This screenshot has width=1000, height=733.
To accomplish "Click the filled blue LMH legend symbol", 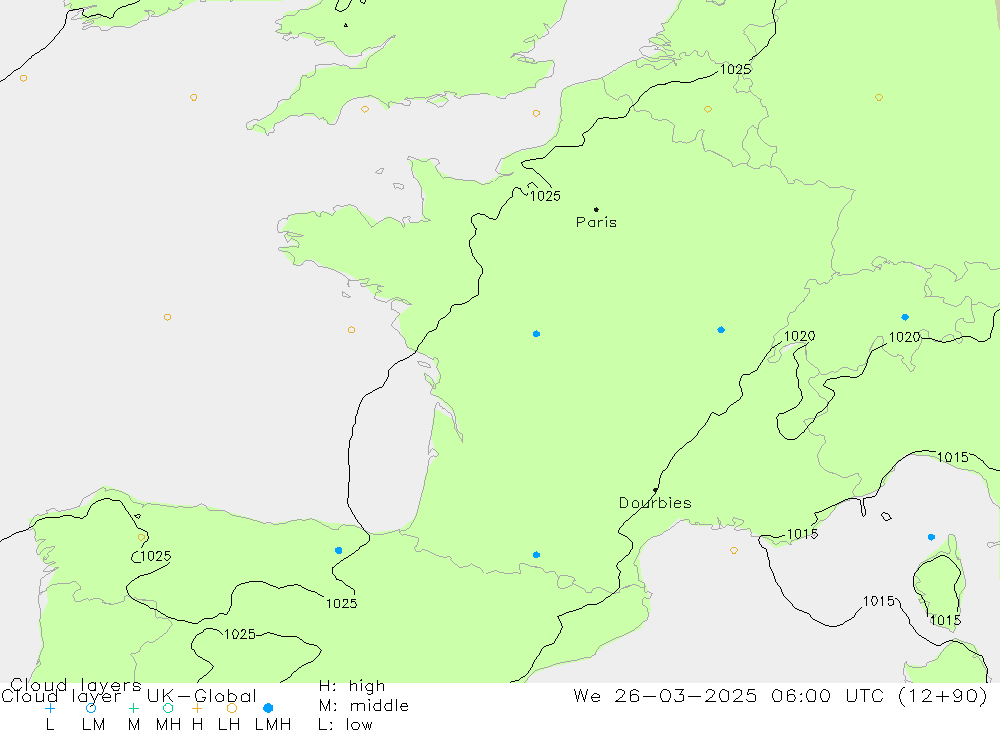I will (x=268, y=708).
